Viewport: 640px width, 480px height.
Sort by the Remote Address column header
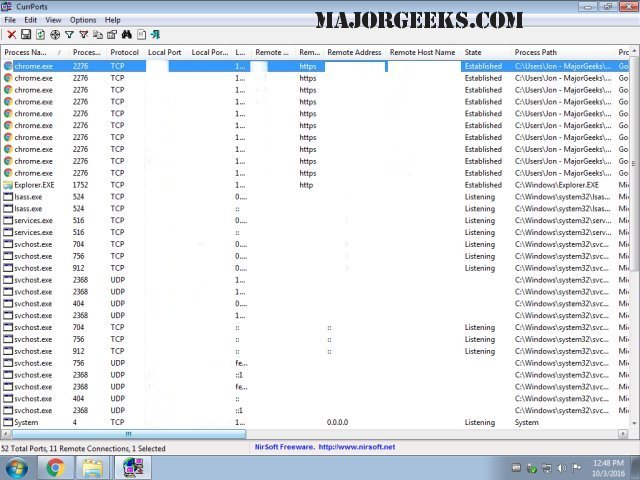[354, 52]
